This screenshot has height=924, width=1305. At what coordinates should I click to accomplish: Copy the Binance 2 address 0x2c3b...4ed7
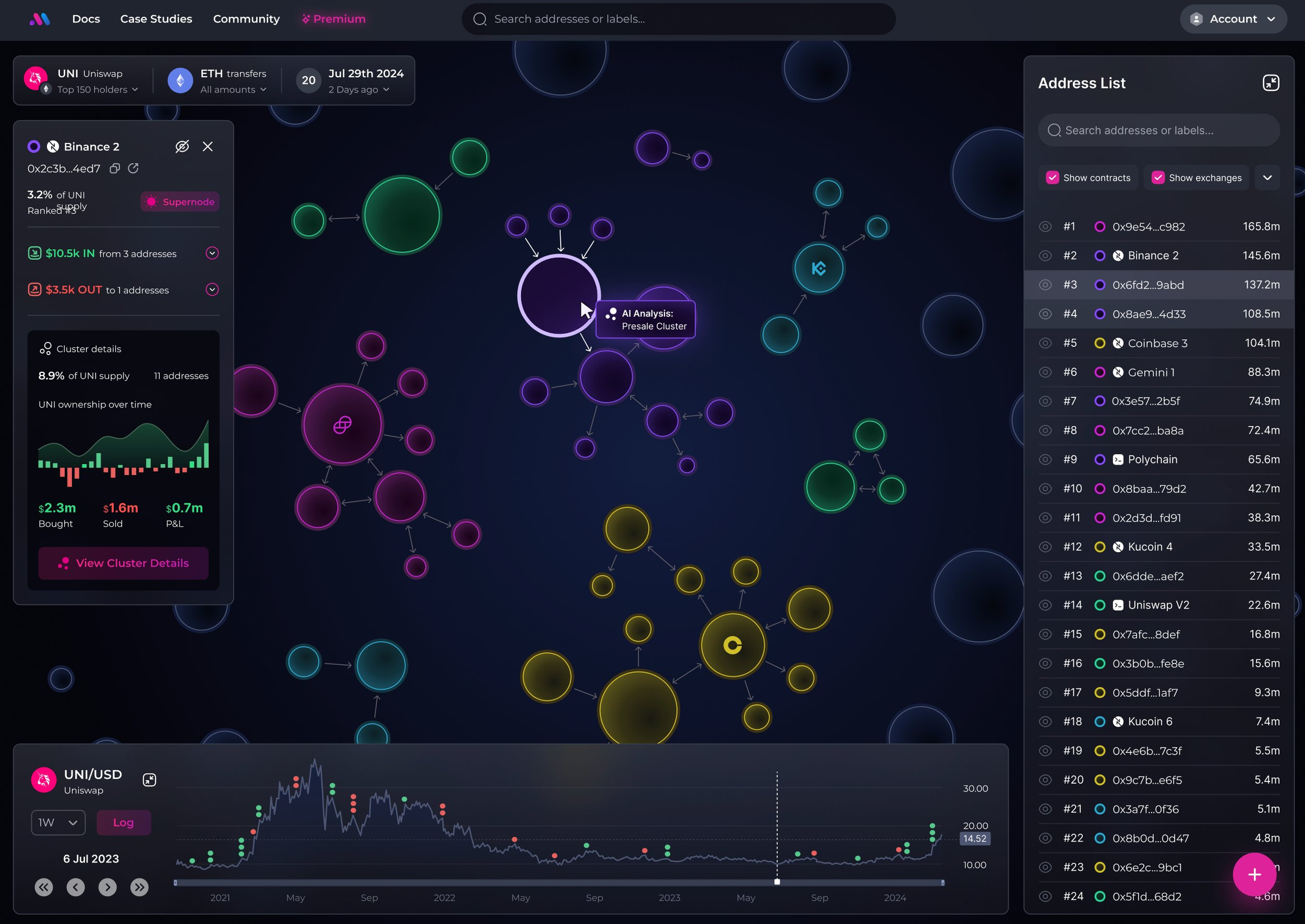[114, 168]
